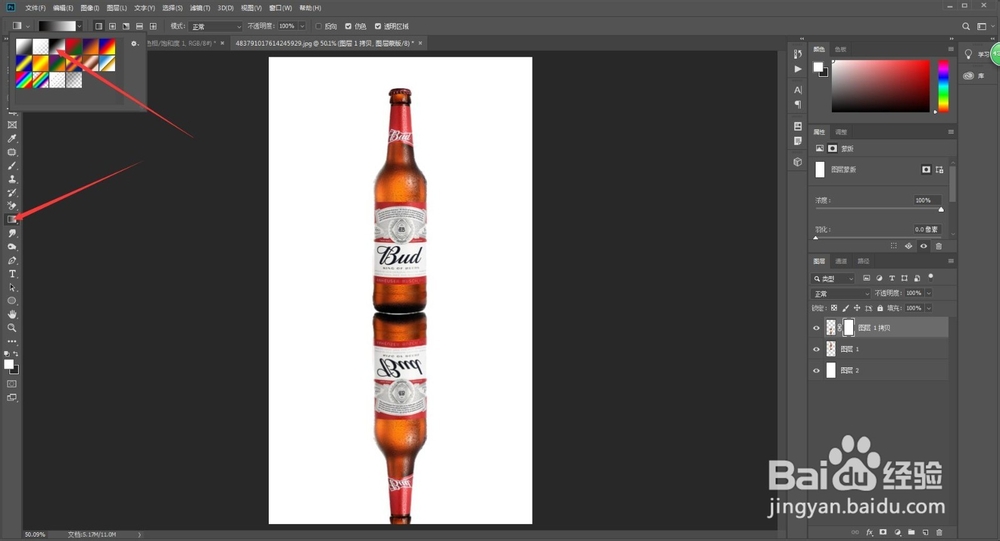Open the options bar 不透明度 dropdown arrow
Image resolution: width=1000 pixels, height=541 pixels.
(x=302, y=26)
